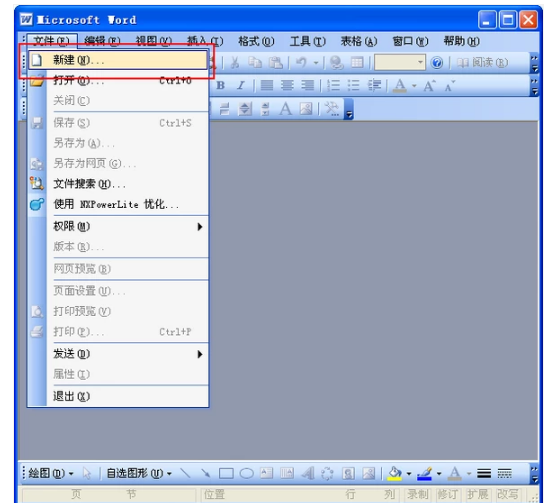Toggle the 录制 recording indicator in status bar
Image resolution: width=547 pixels, height=503 pixels.
click(417, 494)
